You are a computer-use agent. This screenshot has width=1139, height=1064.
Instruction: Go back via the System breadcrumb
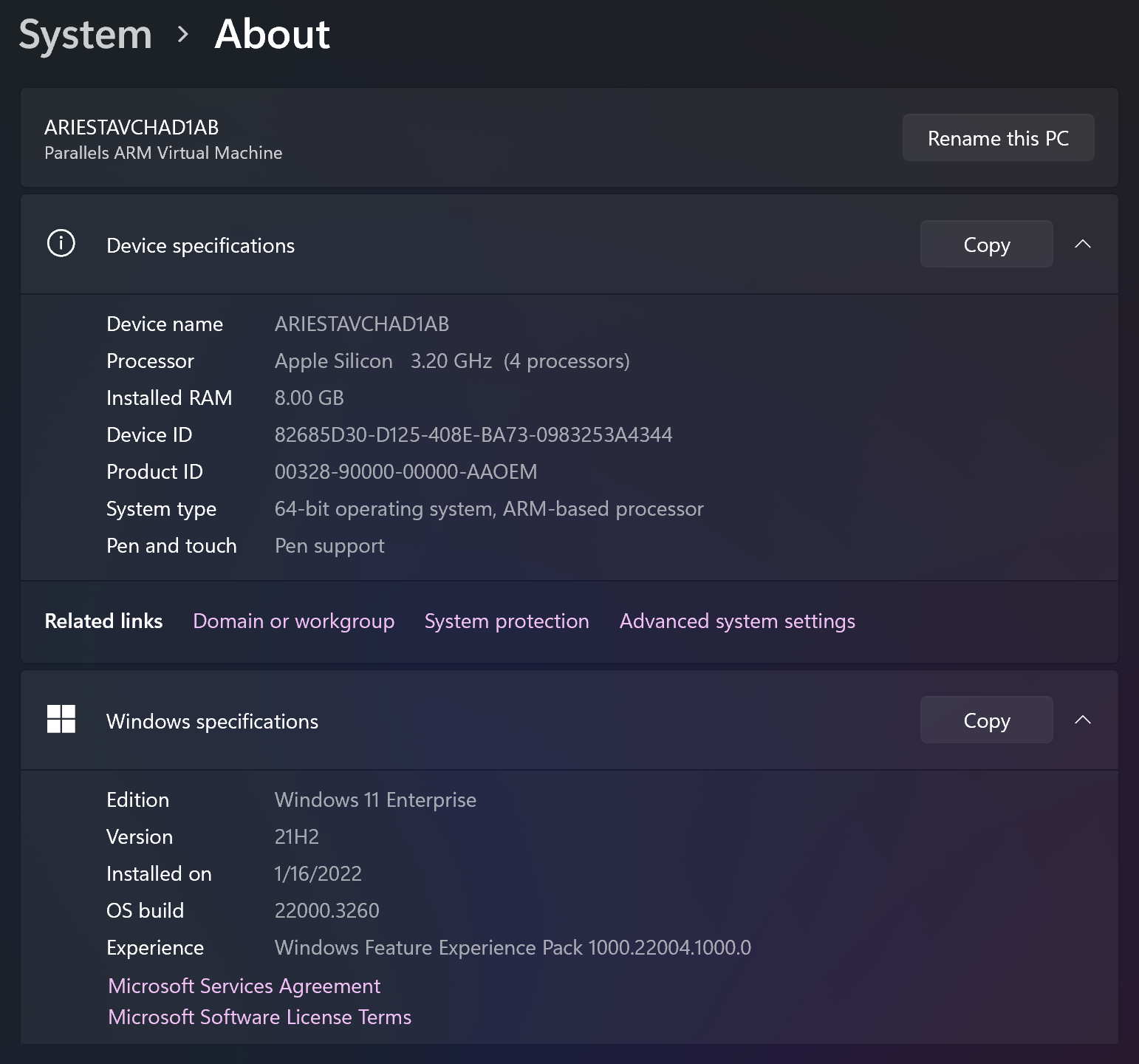pyautogui.click(x=85, y=34)
